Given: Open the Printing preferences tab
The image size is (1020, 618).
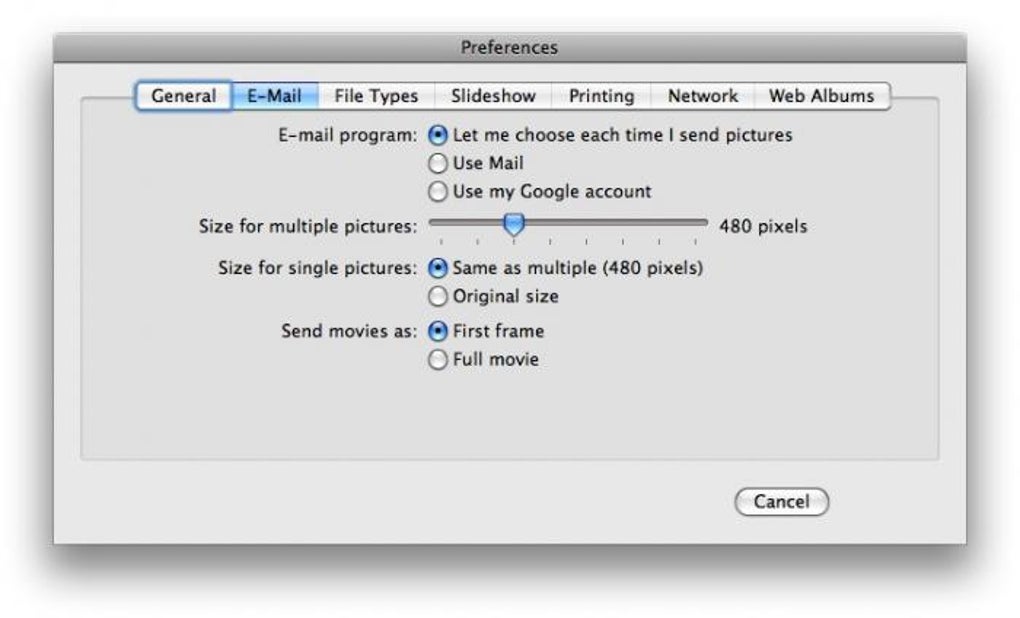Looking at the screenshot, I should [601, 96].
